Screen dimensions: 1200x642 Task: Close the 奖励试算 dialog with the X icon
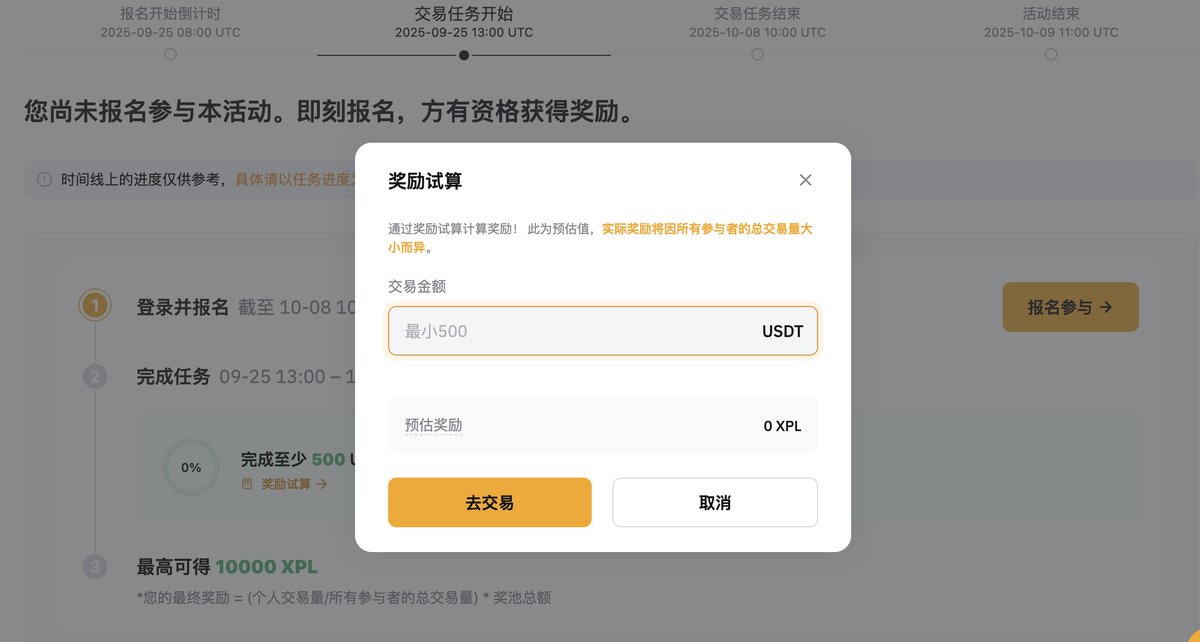tap(806, 180)
